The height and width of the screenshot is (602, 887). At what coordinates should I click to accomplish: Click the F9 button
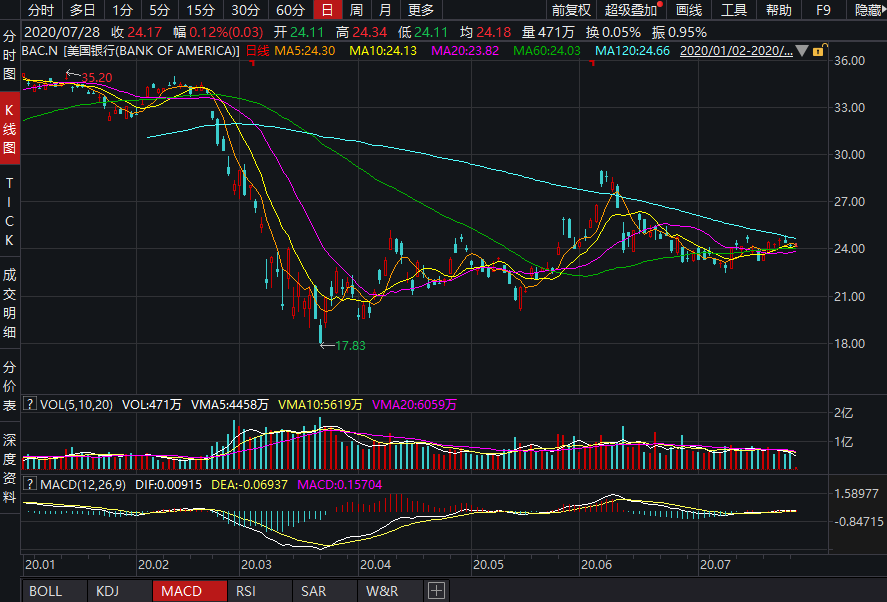click(x=823, y=10)
